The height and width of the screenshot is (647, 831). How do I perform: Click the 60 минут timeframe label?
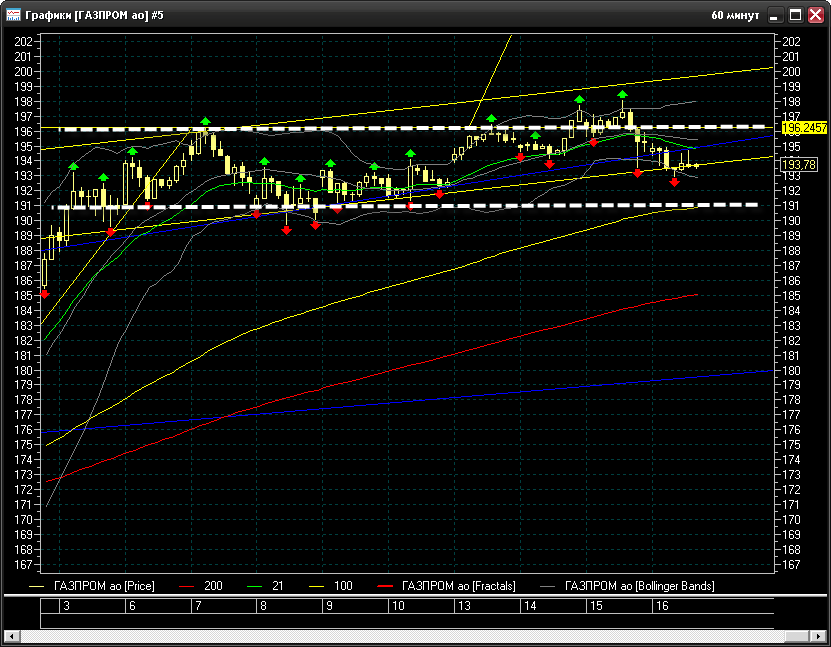point(736,15)
